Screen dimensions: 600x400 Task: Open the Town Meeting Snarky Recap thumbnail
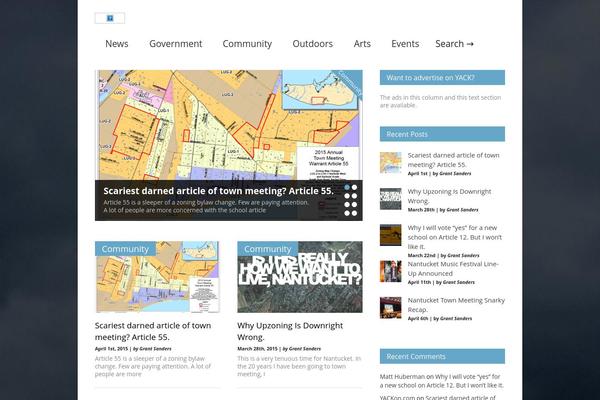[391, 308]
